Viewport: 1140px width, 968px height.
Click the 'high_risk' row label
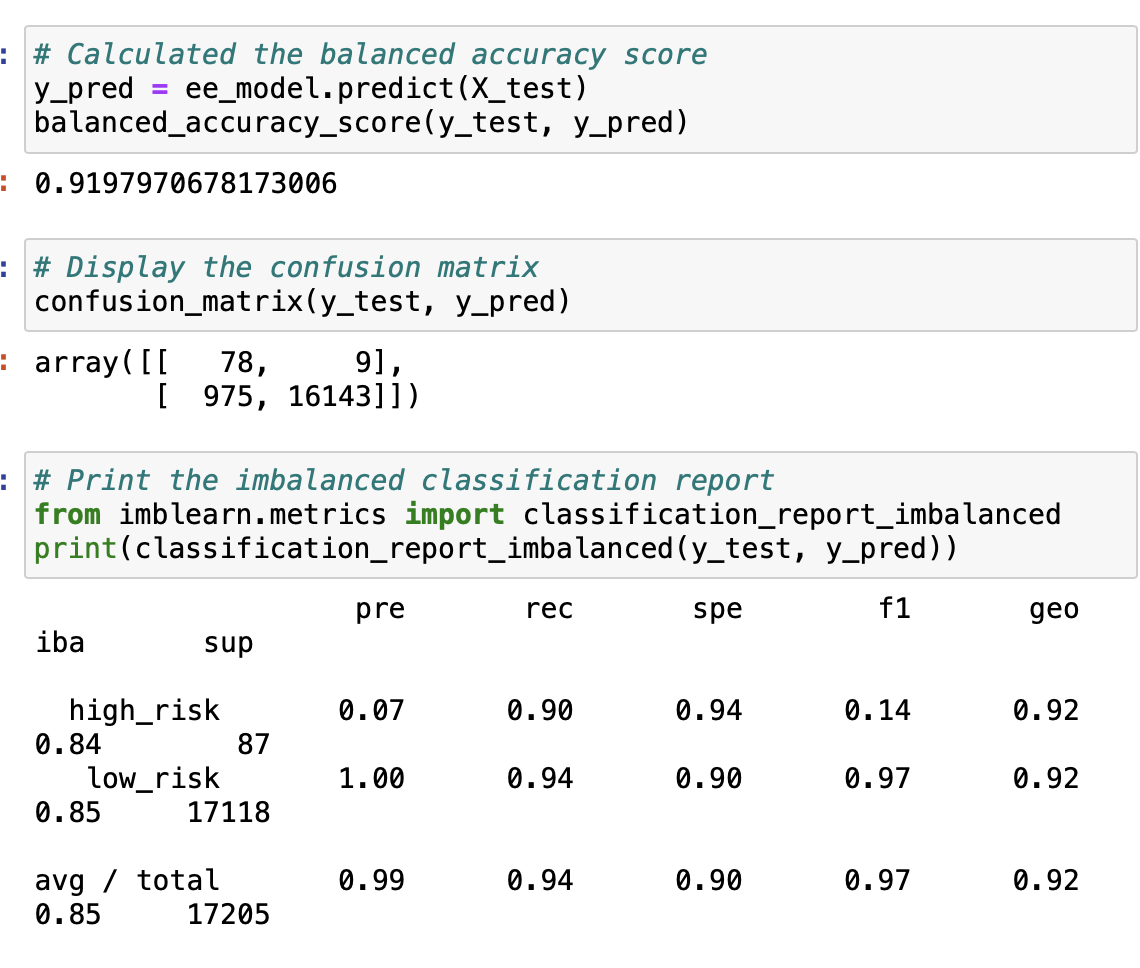click(144, 711)
